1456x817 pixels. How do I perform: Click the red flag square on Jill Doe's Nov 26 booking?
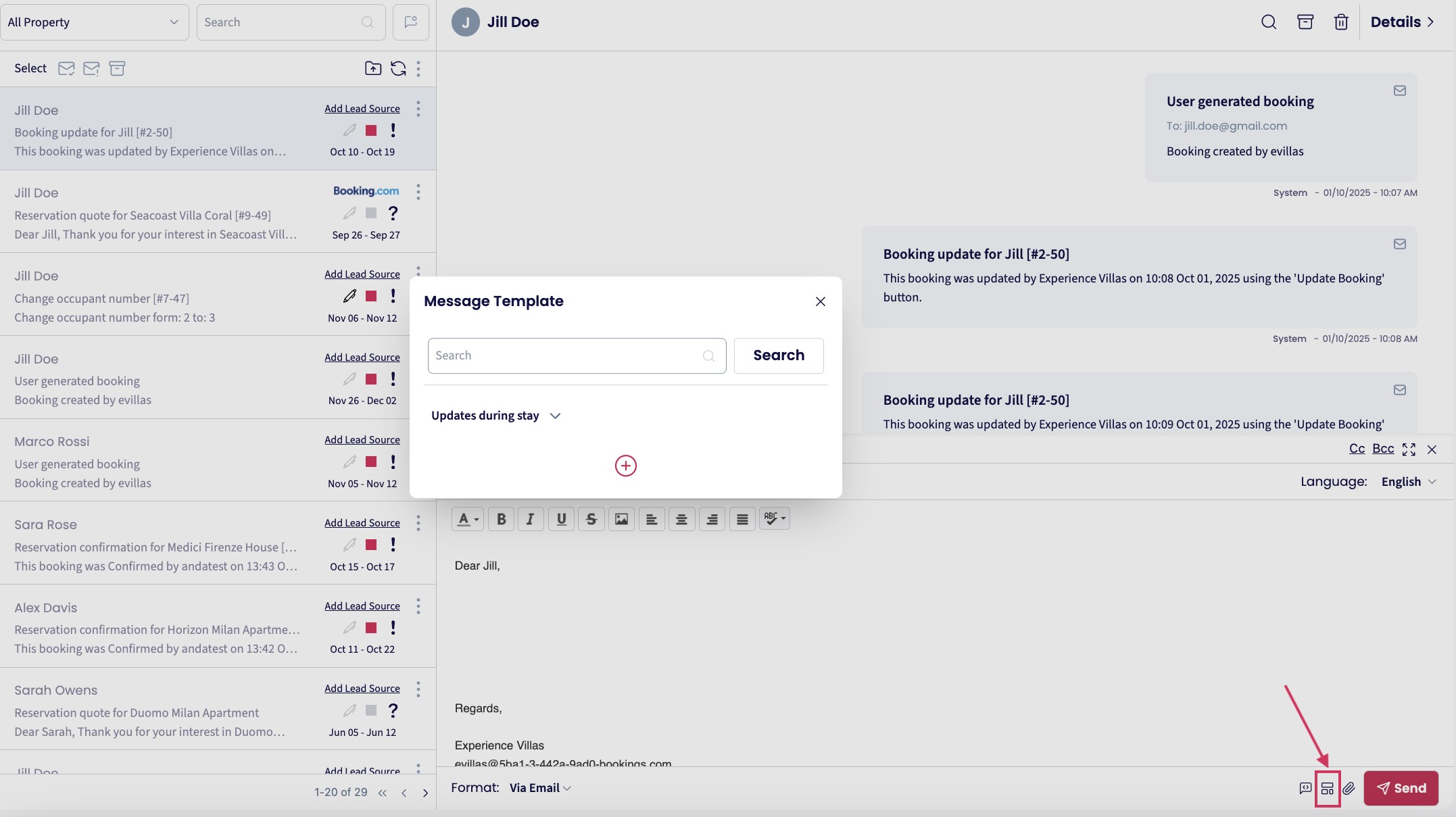pyautogui.click(x=371, y=379)
